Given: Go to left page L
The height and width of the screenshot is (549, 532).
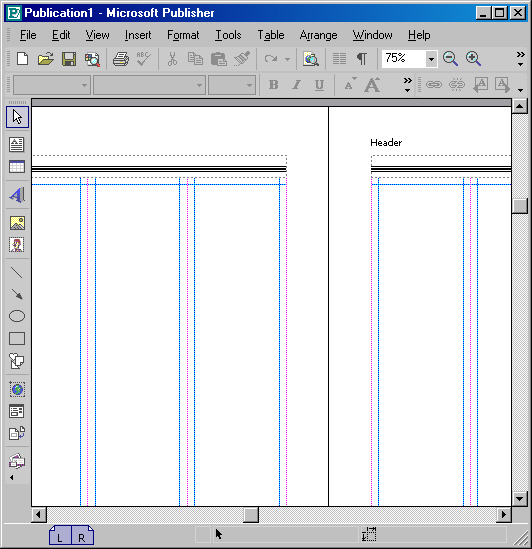Looking at the screenshot, I should tap(60, 536).
